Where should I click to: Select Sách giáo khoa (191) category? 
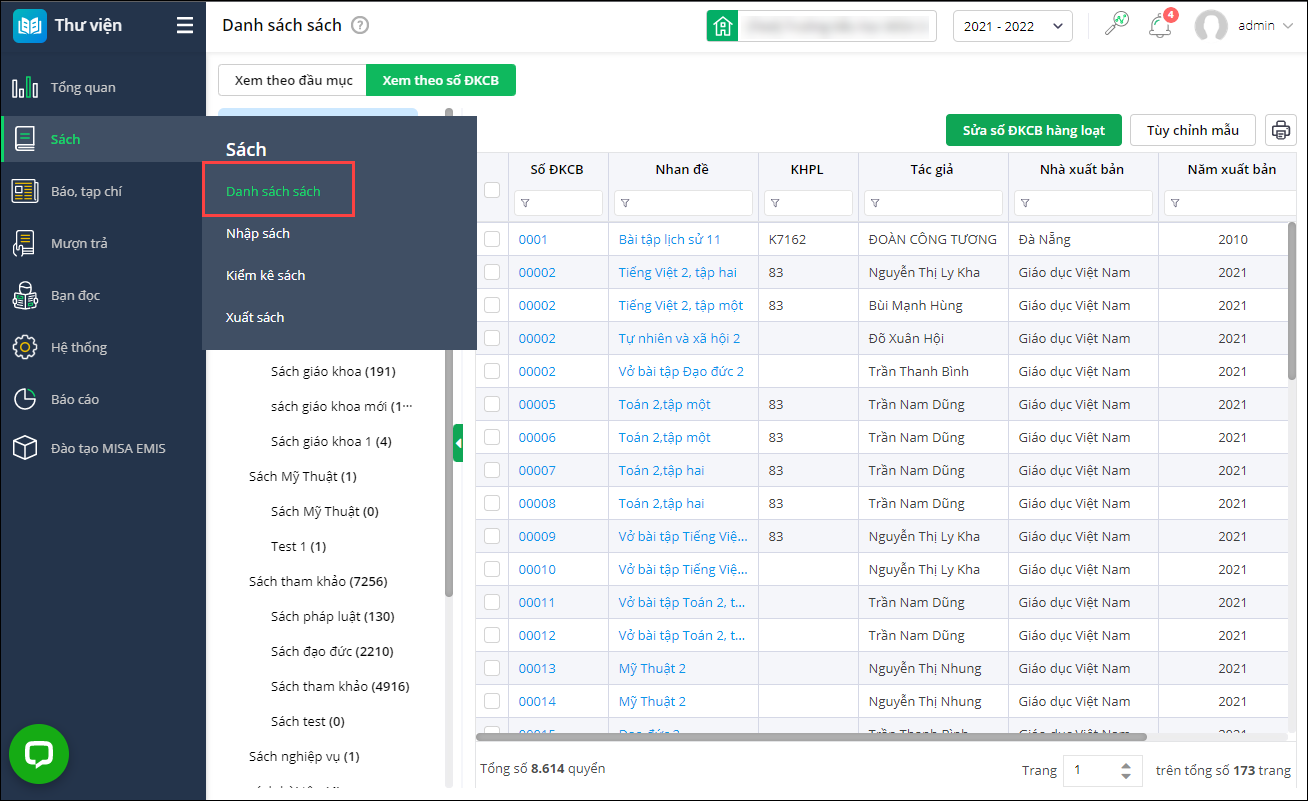pyautogui.click(x=333, y=371)
